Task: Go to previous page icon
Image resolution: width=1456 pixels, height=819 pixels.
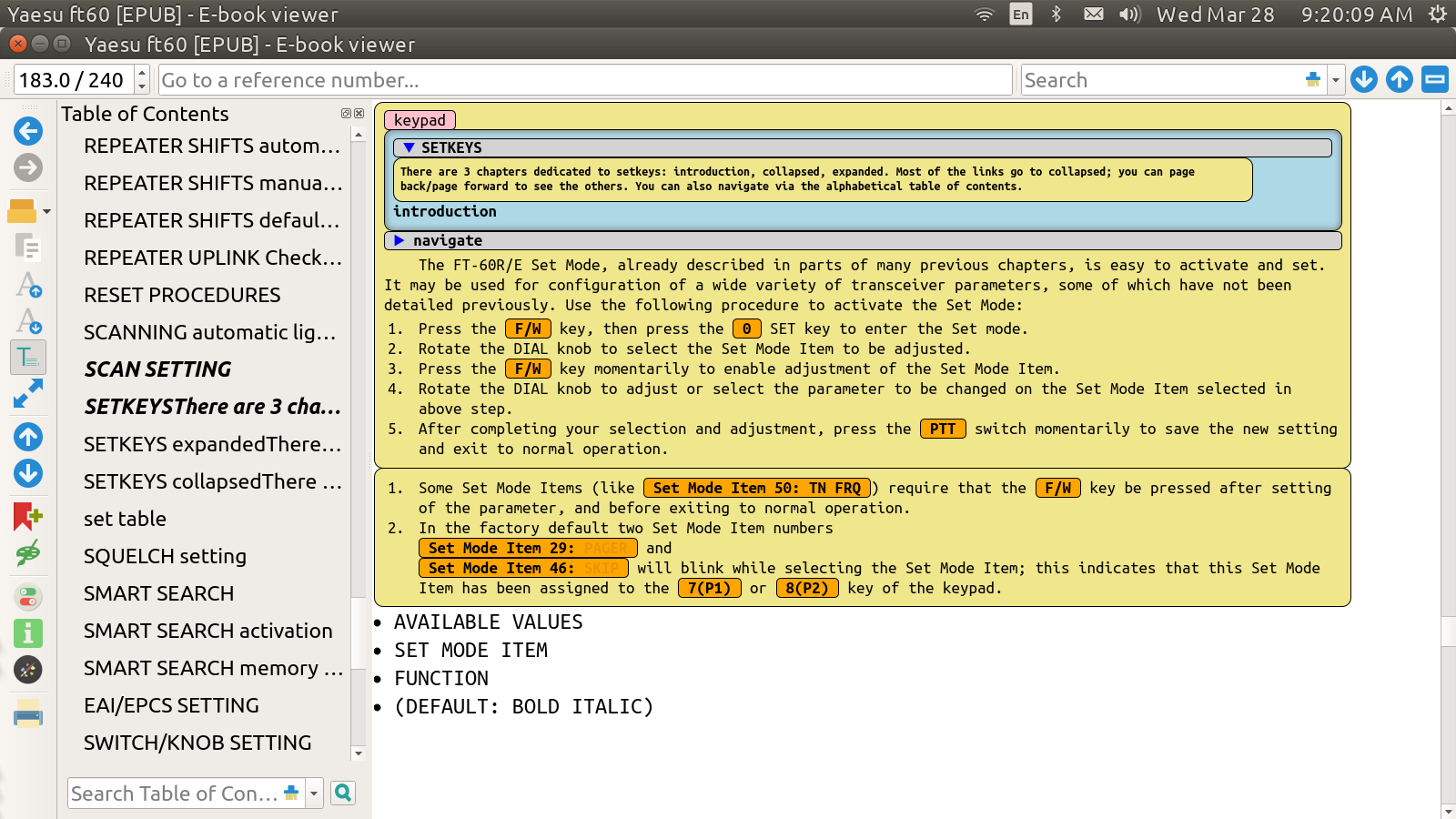Action: point(28,437)
